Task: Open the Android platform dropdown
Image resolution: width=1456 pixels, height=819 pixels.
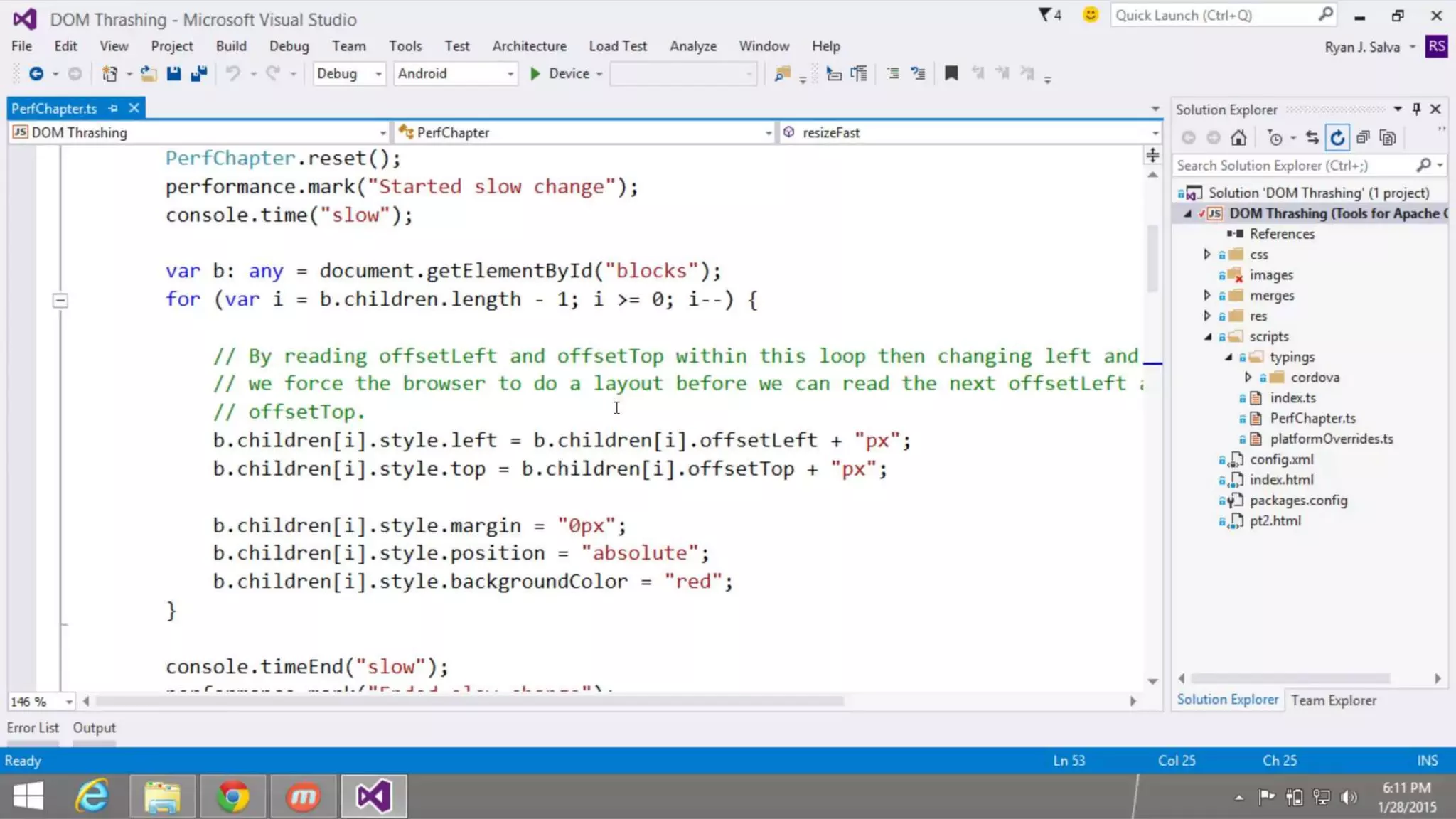Action: coord(510,74)
